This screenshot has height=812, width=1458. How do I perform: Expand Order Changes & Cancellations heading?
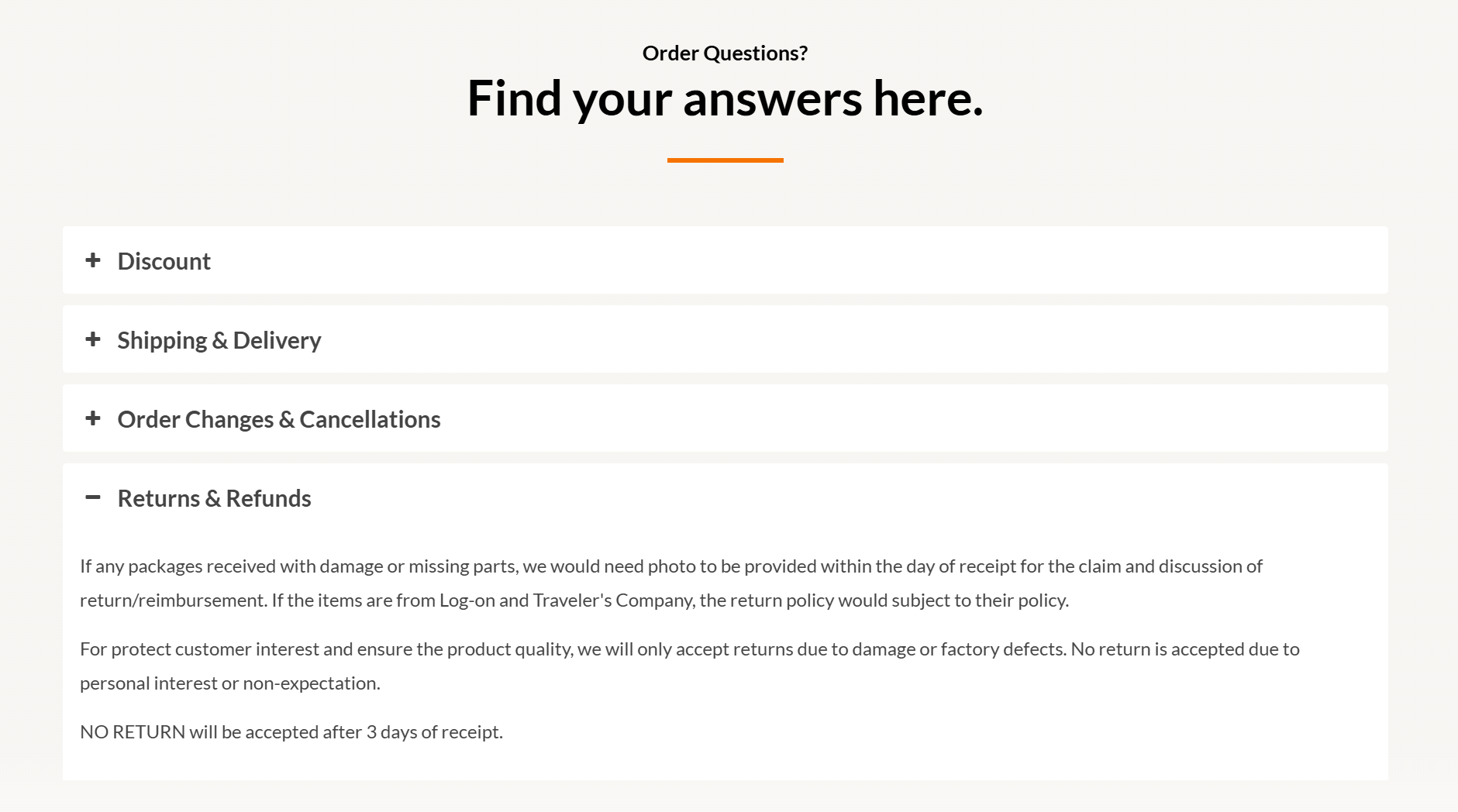pos(278,419)
